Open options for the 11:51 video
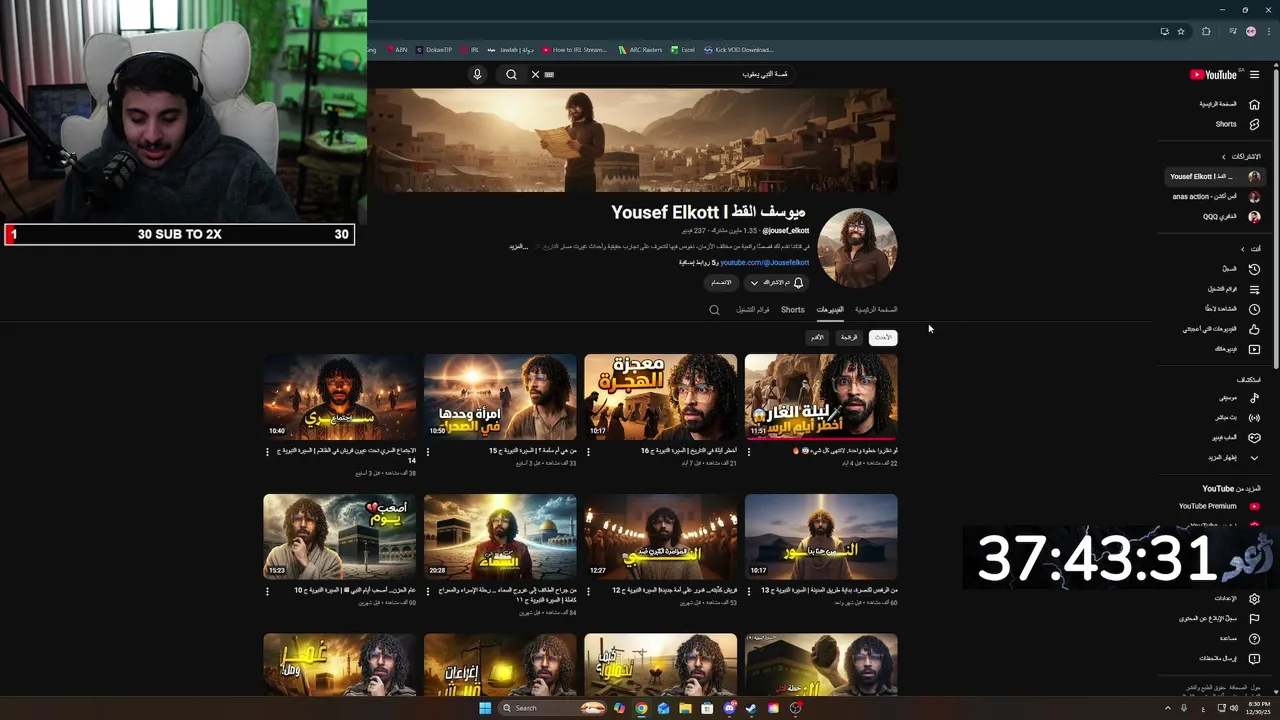1280x720 pixels. tap(748, 451)
